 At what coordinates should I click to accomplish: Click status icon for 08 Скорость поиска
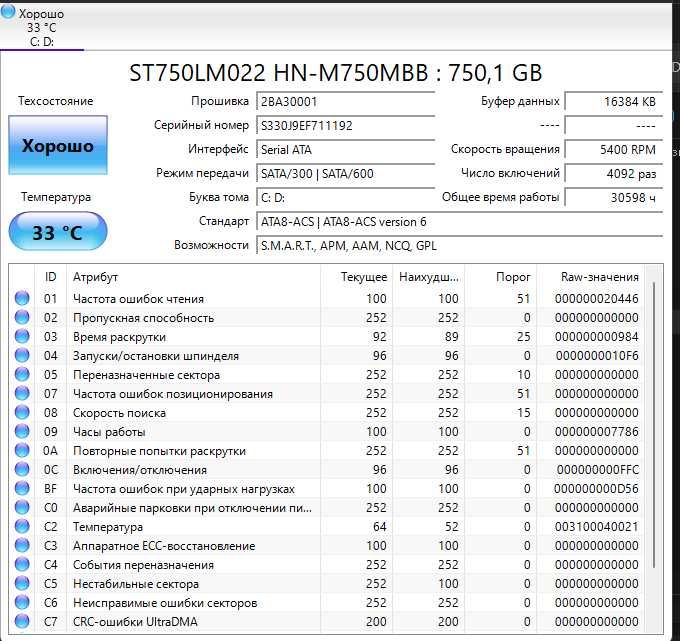[22, 412]
